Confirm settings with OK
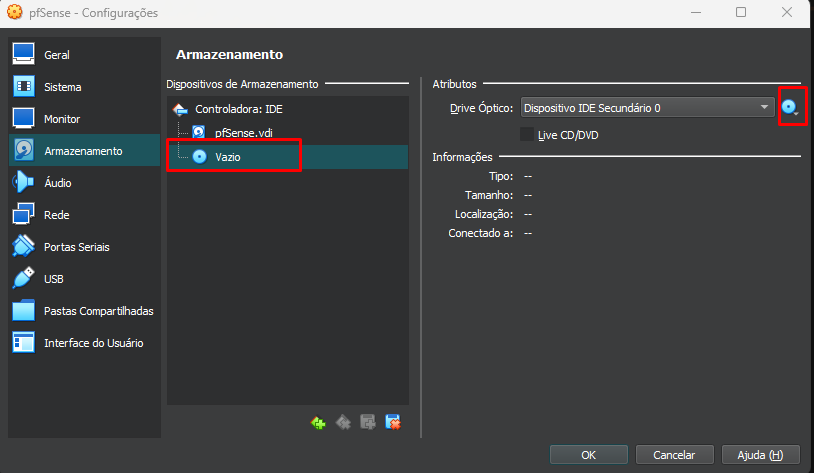The height and width of the screenshot is (473, 814). tap(589, 455)
